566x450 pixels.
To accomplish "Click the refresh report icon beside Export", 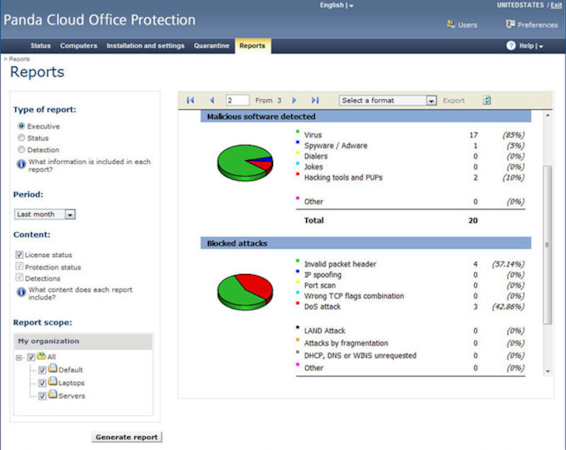I will [487, 100].
